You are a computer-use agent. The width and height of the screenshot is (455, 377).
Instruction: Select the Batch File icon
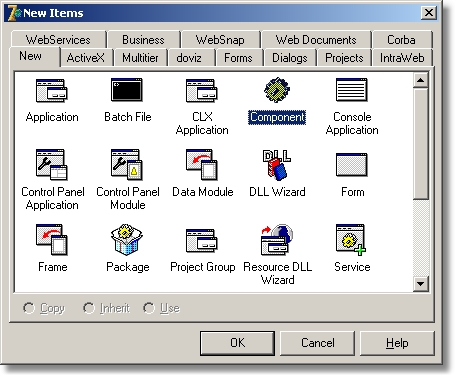click(127, 90)
